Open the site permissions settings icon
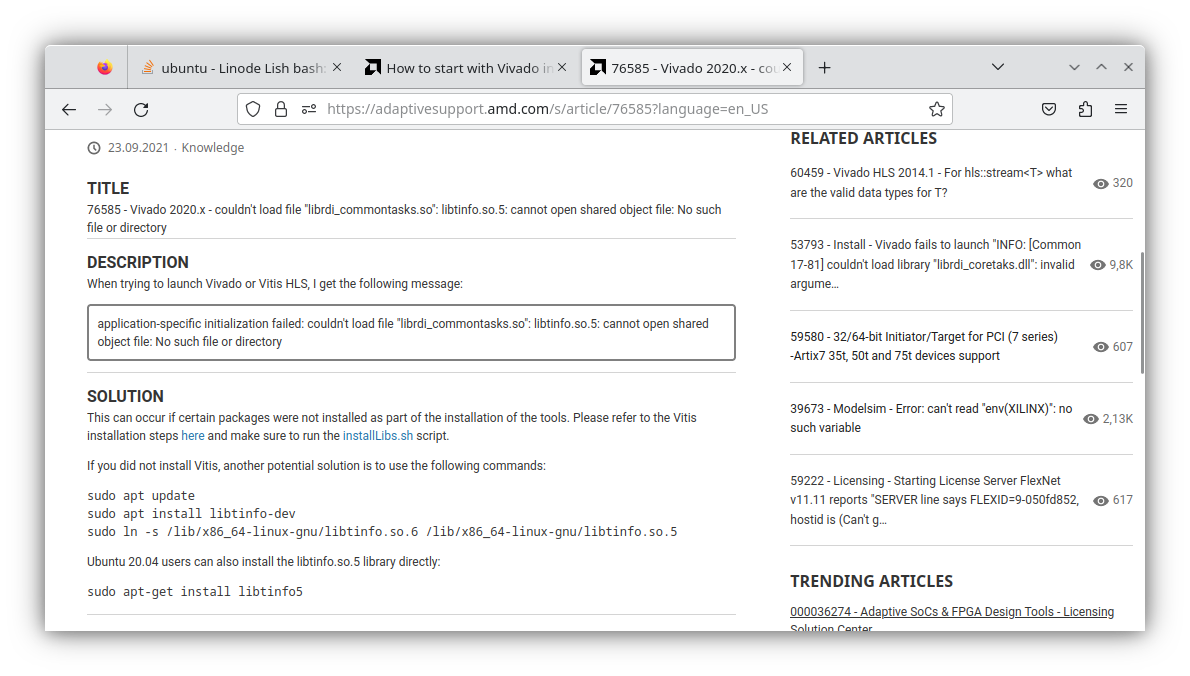Viewport: 1190px width, 676px height. click(308, 108)
